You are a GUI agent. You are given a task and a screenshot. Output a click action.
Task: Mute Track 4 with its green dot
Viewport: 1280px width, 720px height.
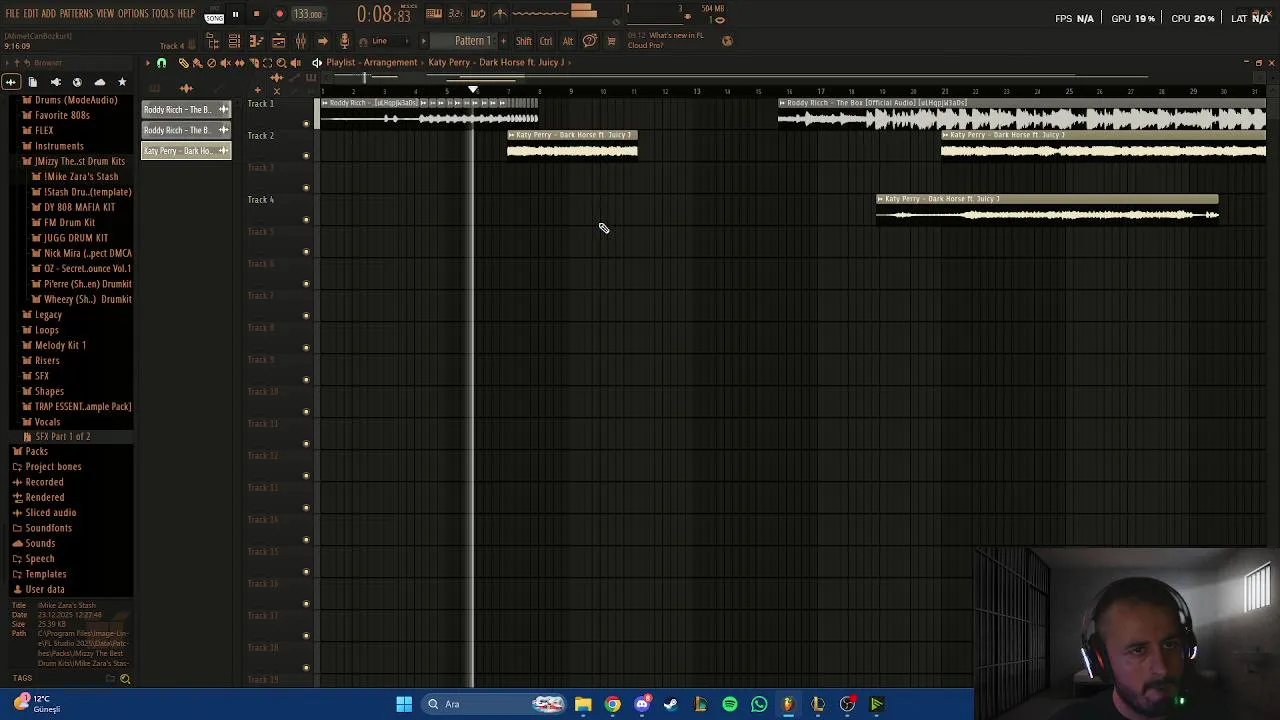(306, 219)
